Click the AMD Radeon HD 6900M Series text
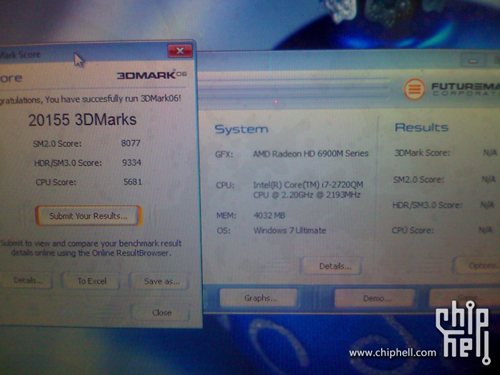The image size is (500, 375). [x=311, y=153]
